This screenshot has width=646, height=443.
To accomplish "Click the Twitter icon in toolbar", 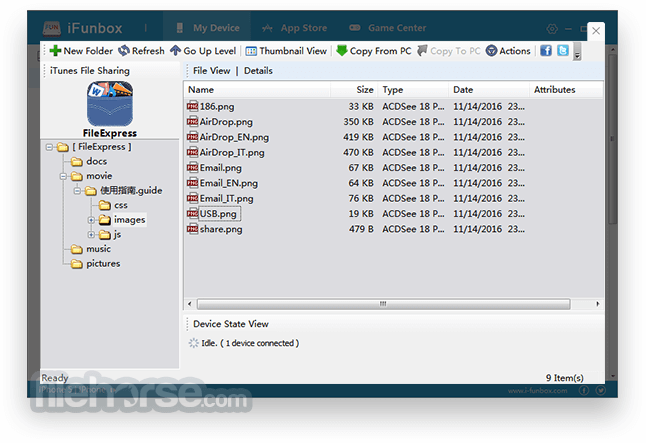I will click(x=563, y=51).
